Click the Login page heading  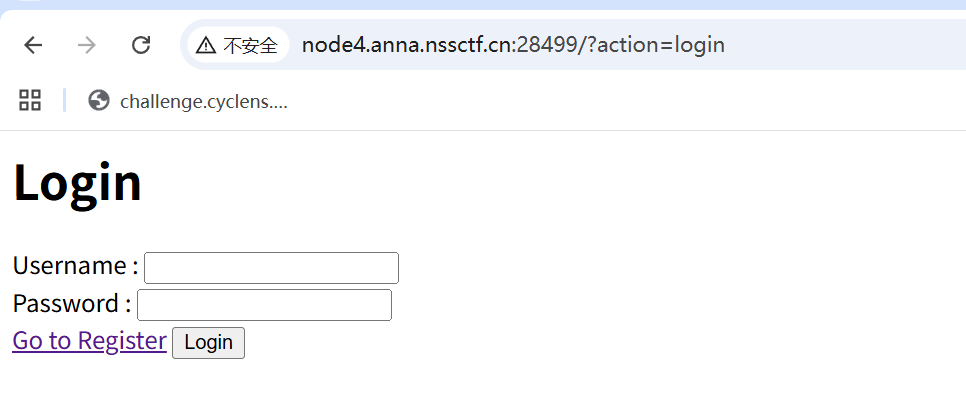(x=77, y=183)
